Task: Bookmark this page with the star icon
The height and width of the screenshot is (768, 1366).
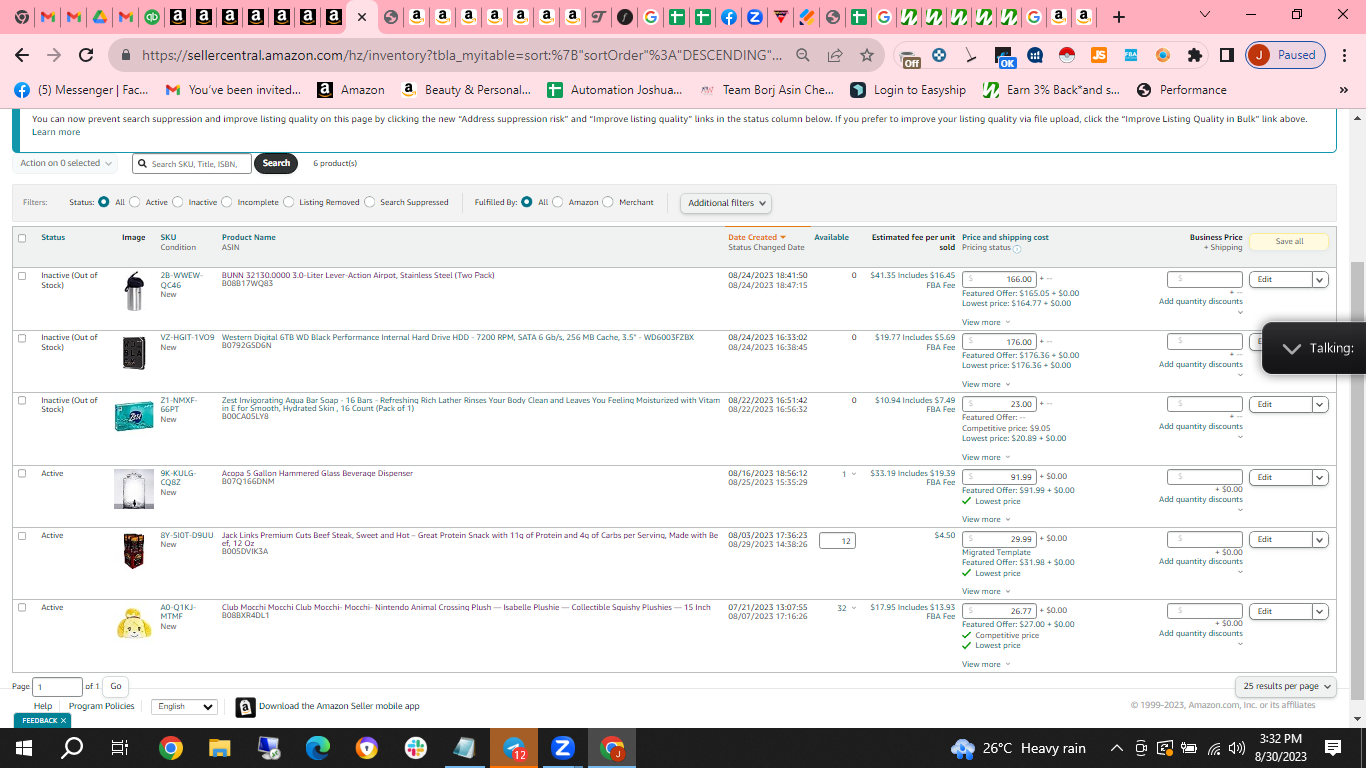Action: click(866, 55)
